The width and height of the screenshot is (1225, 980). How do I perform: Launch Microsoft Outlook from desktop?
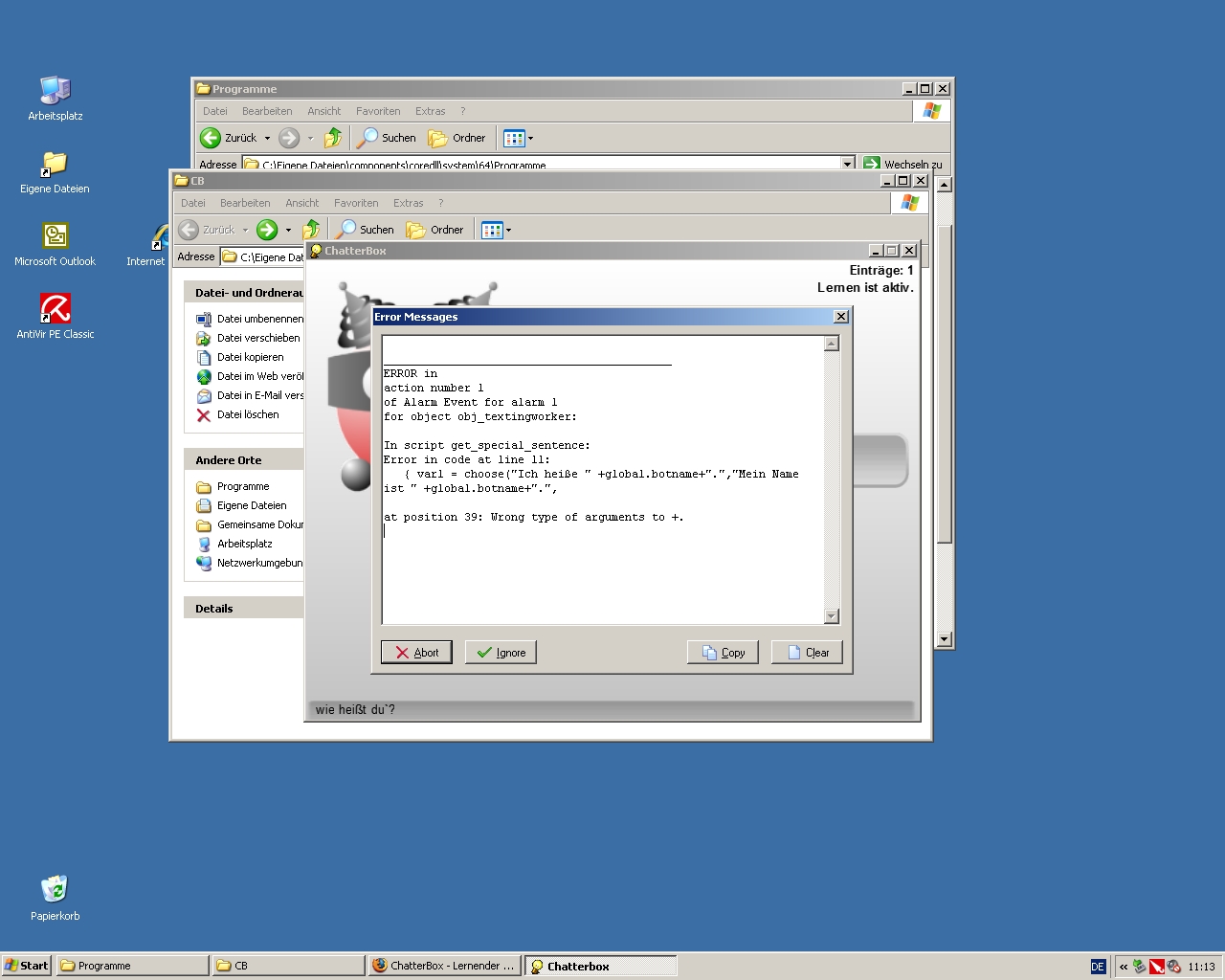pyautogui.click(x=55, y=236)
